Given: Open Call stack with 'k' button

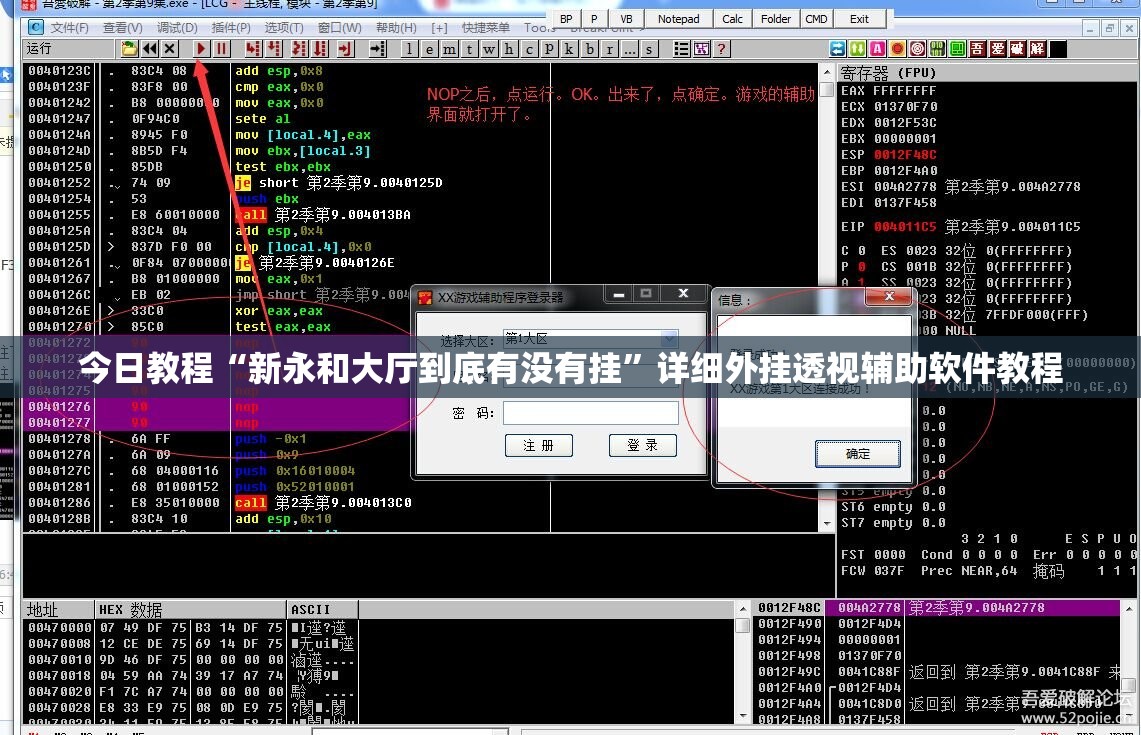Looking at the screenshot, I should [x=569, y=49].
